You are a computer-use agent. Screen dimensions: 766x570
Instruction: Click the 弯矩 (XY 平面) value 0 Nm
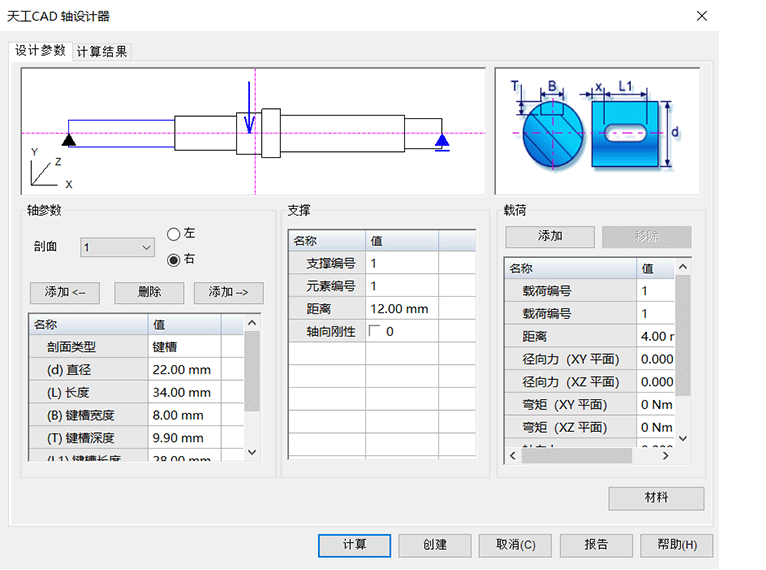tap(656, 405)
